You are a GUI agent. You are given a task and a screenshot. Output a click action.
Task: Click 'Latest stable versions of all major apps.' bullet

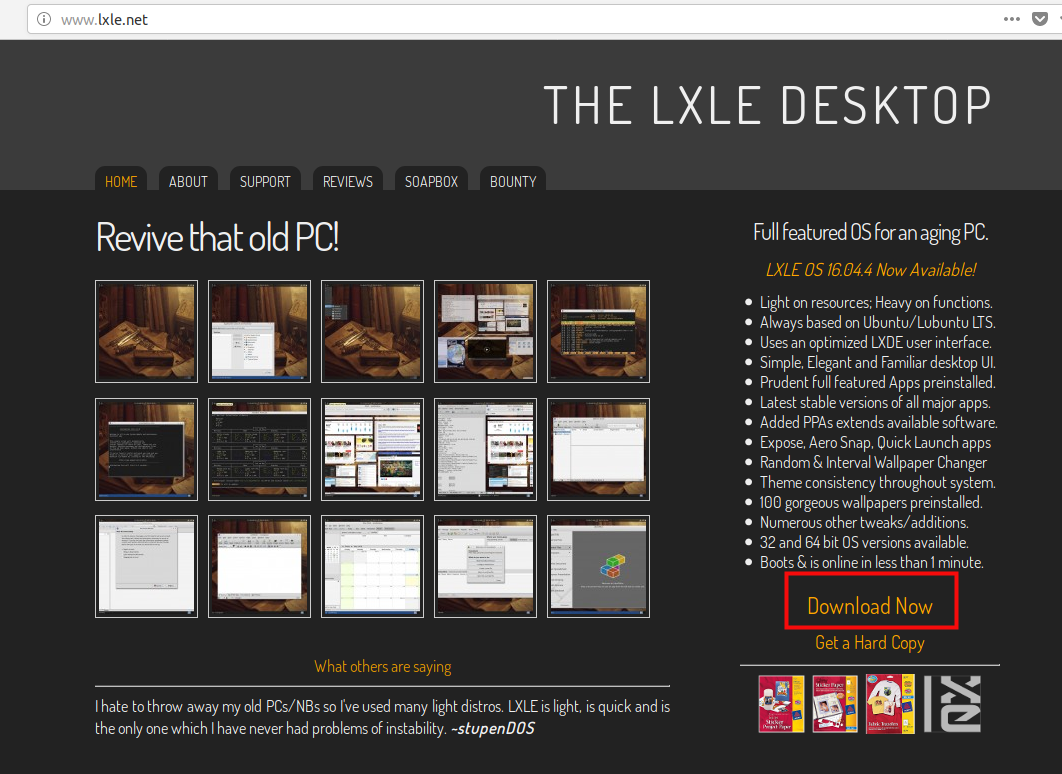pyautogui.click(x=875, y=402)
